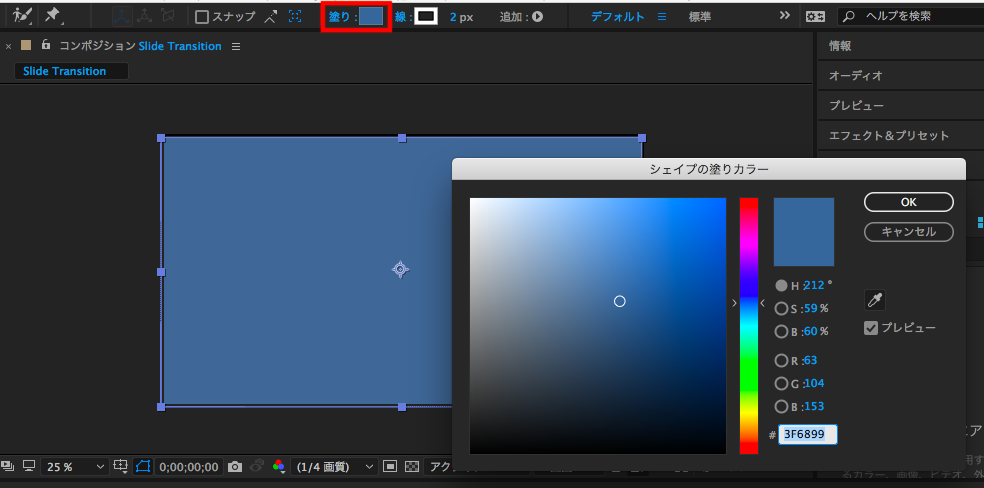This screenshot has width=984, height=488.
Task: Open the 追加 add shape menu arrow
Action: [x=537, y=17]
